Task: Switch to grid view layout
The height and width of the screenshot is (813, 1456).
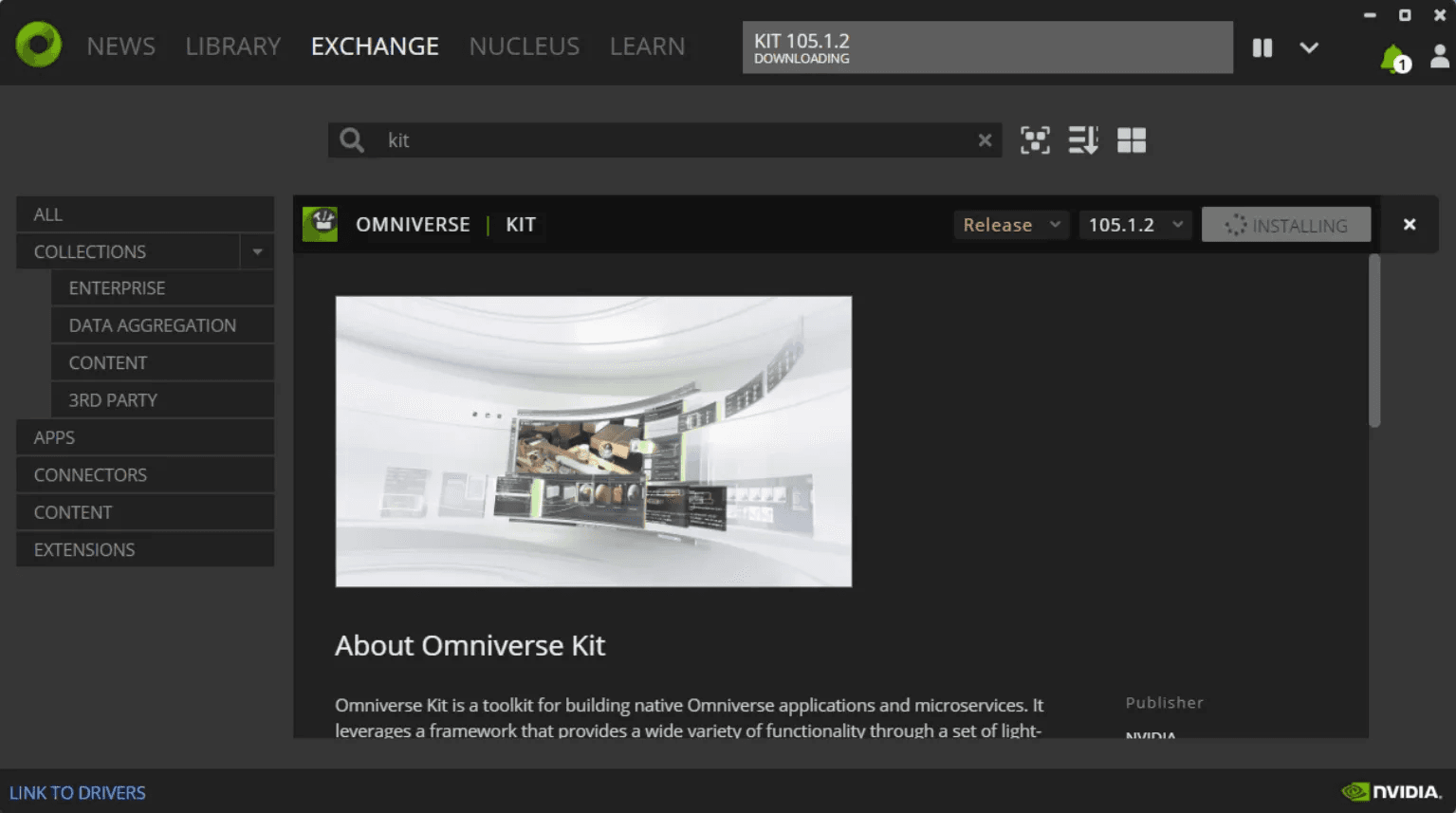Action: tap(1132, 140)
